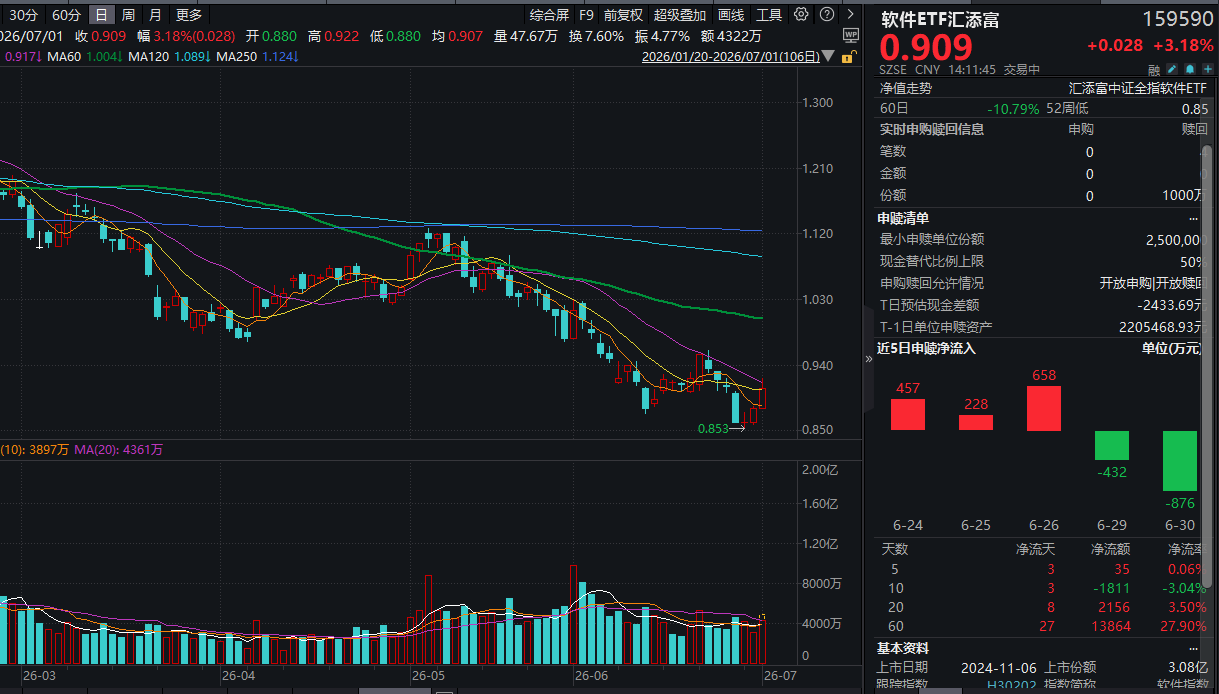Screen dimensions: 1219x694
Task: Toggle the orange lock icon beside date range
Action: click(848, 57)
